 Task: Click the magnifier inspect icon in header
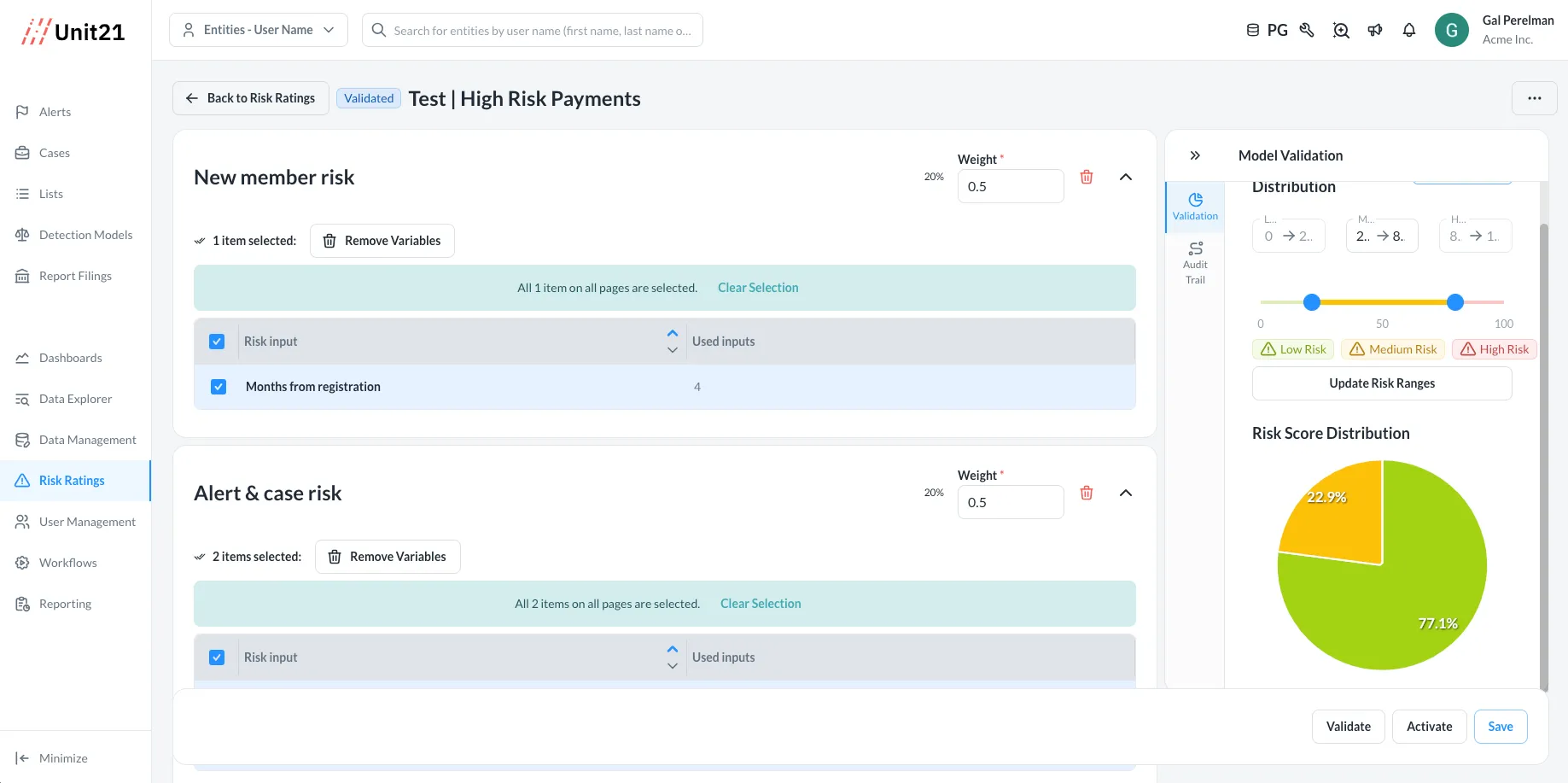pos(1341,30)
